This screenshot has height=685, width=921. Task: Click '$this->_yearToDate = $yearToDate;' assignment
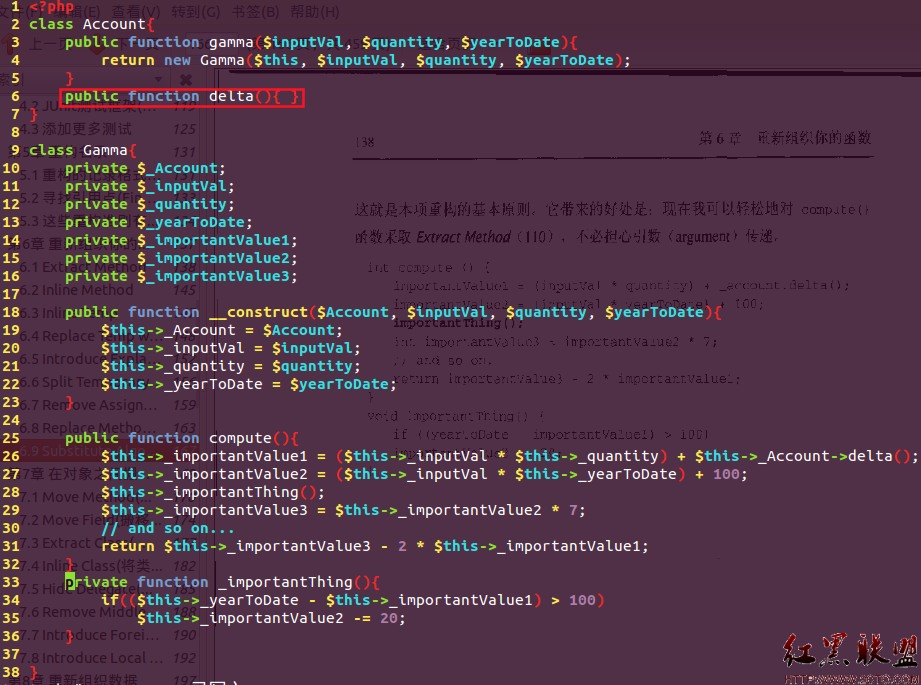click(248, 384)
